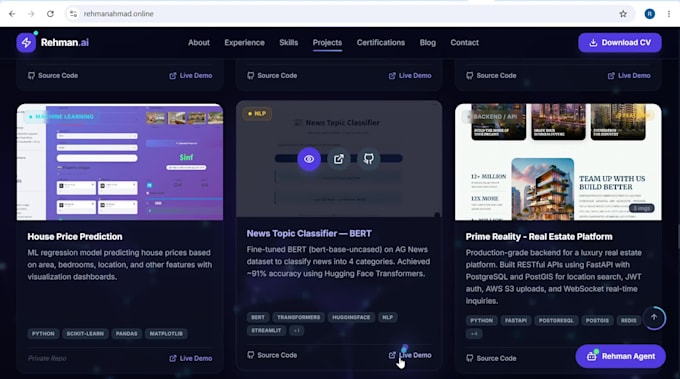Click the PYTHON tag on House Price Prediction
This screenshot has height=379, width=680.
[x=43, y=333]
